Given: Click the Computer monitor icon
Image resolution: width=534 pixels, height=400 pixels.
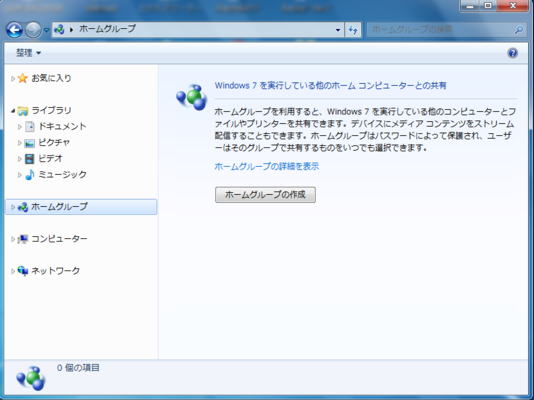Looking at the screenshot, I should coord(23,239).
